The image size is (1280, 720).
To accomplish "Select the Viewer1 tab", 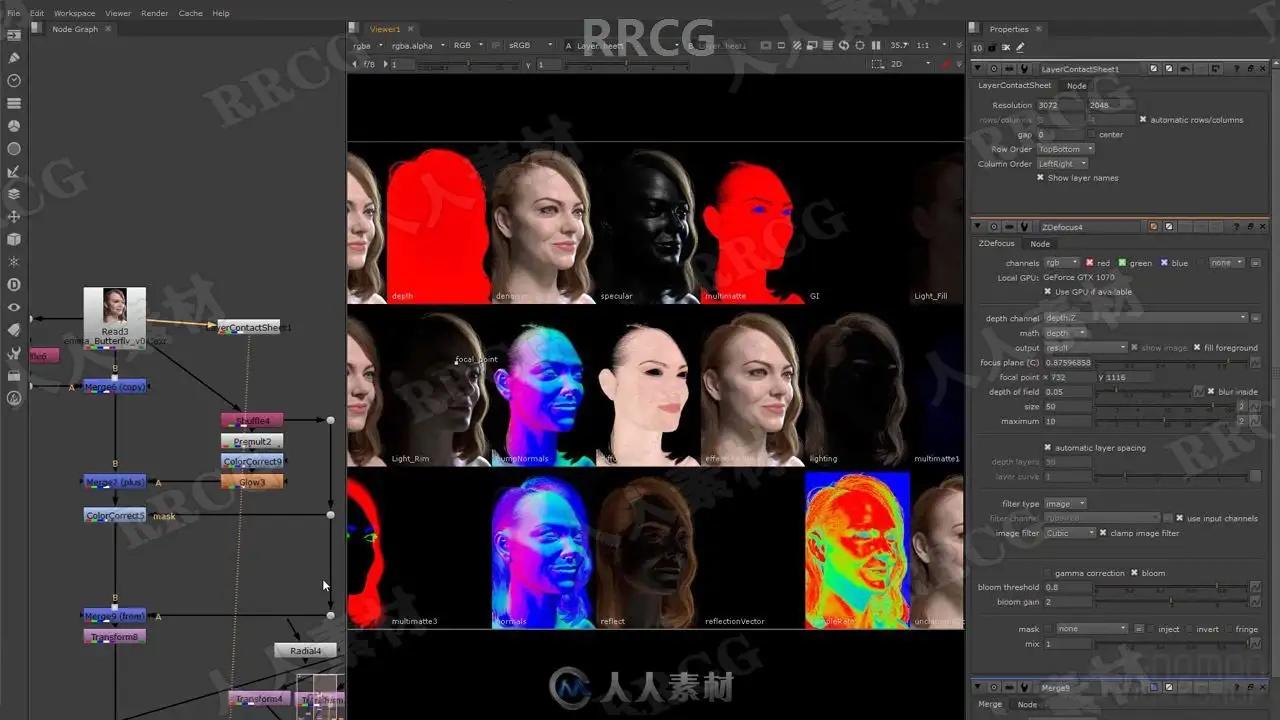I will click(x=385, y=29).
